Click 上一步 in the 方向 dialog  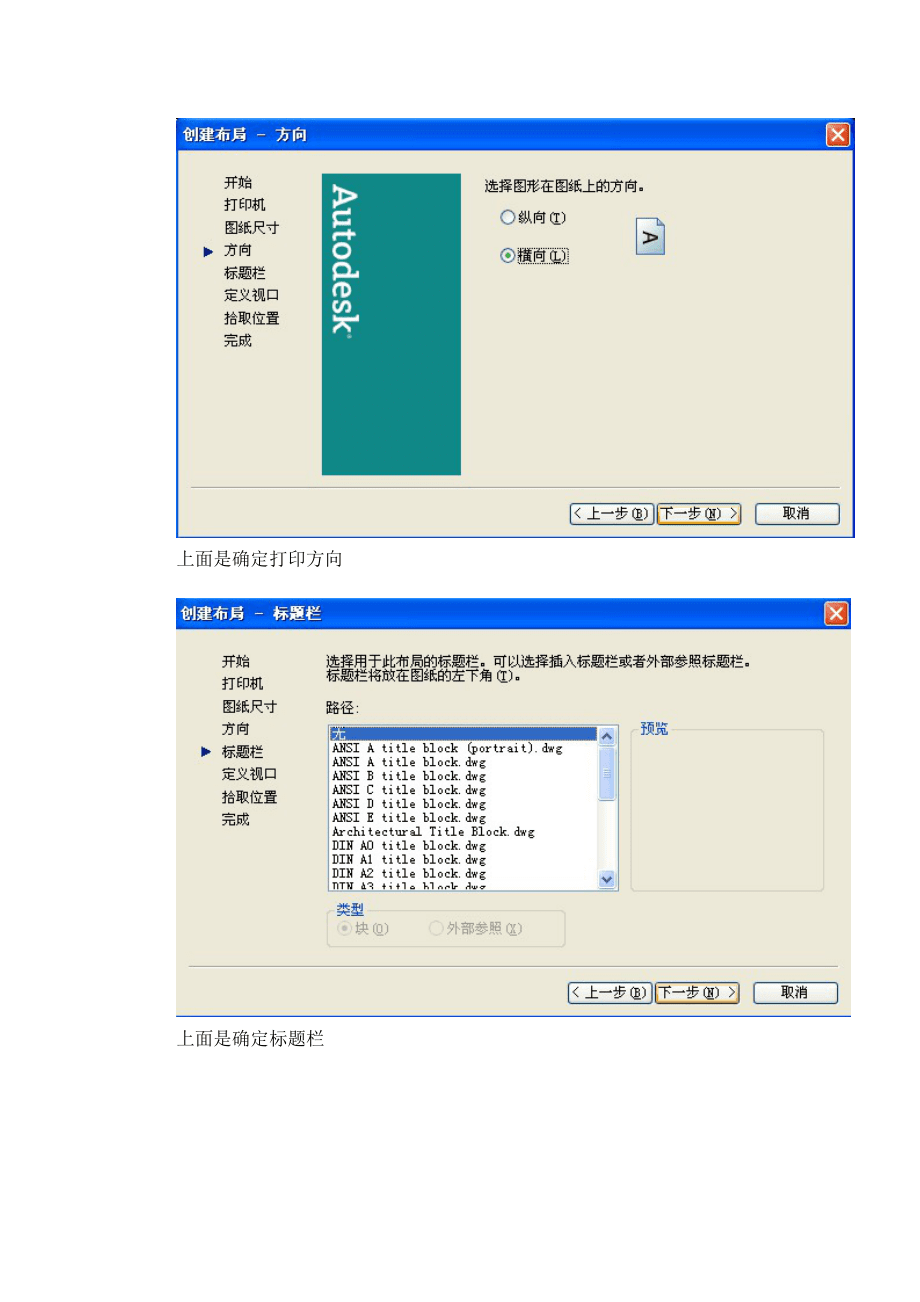[x=611, y=514]
